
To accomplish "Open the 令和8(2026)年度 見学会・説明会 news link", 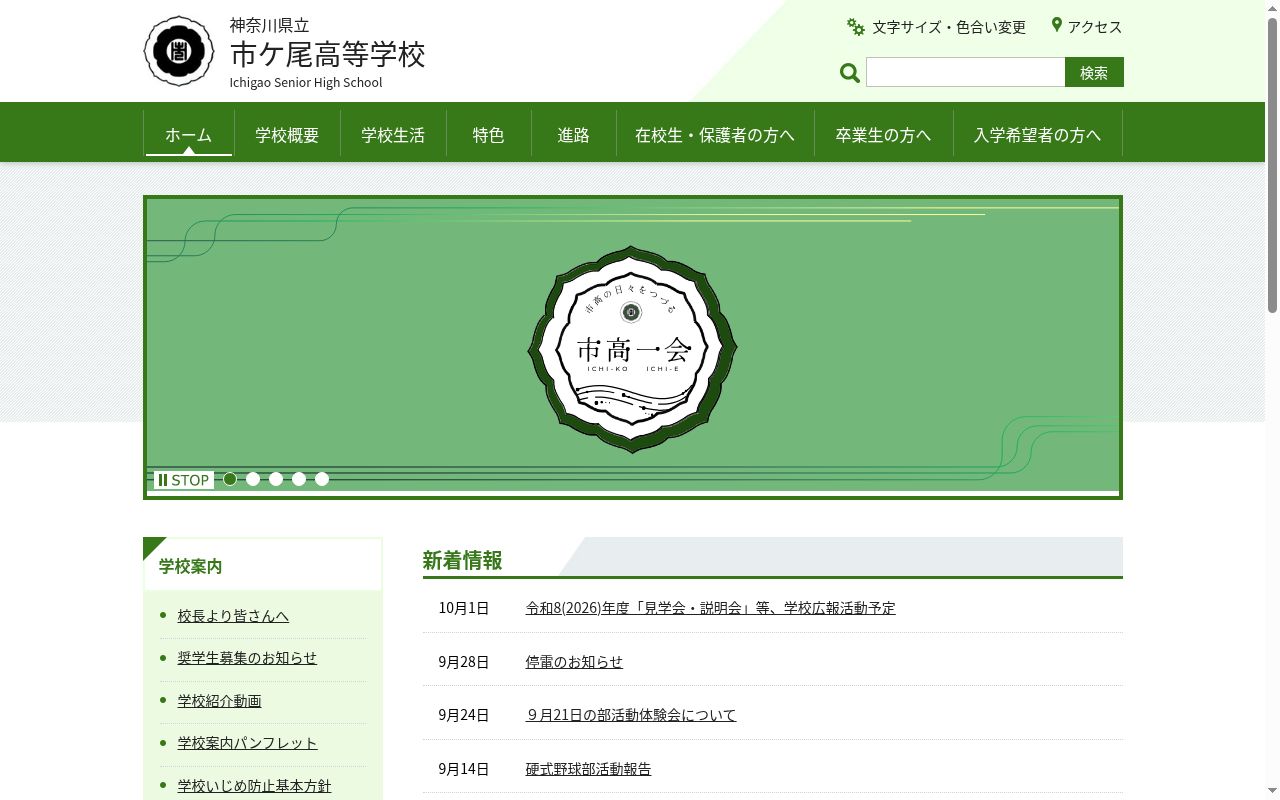I will click(x=710, y=608).
